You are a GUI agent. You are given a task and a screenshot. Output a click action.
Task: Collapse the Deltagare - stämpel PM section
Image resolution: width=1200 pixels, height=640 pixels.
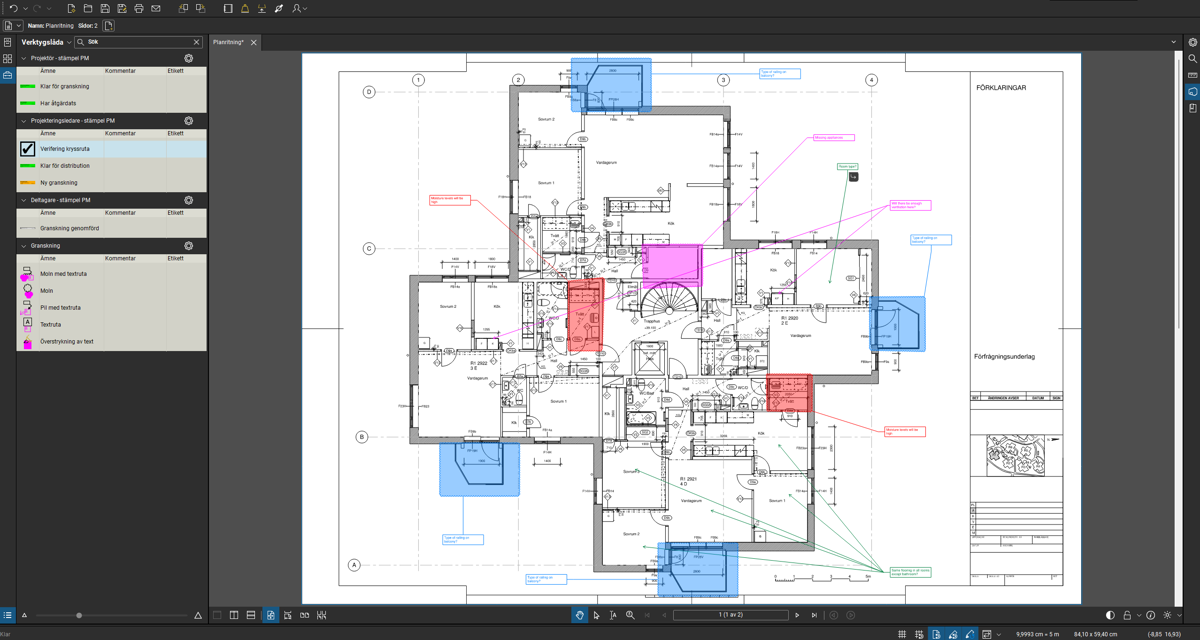[24, 200]
